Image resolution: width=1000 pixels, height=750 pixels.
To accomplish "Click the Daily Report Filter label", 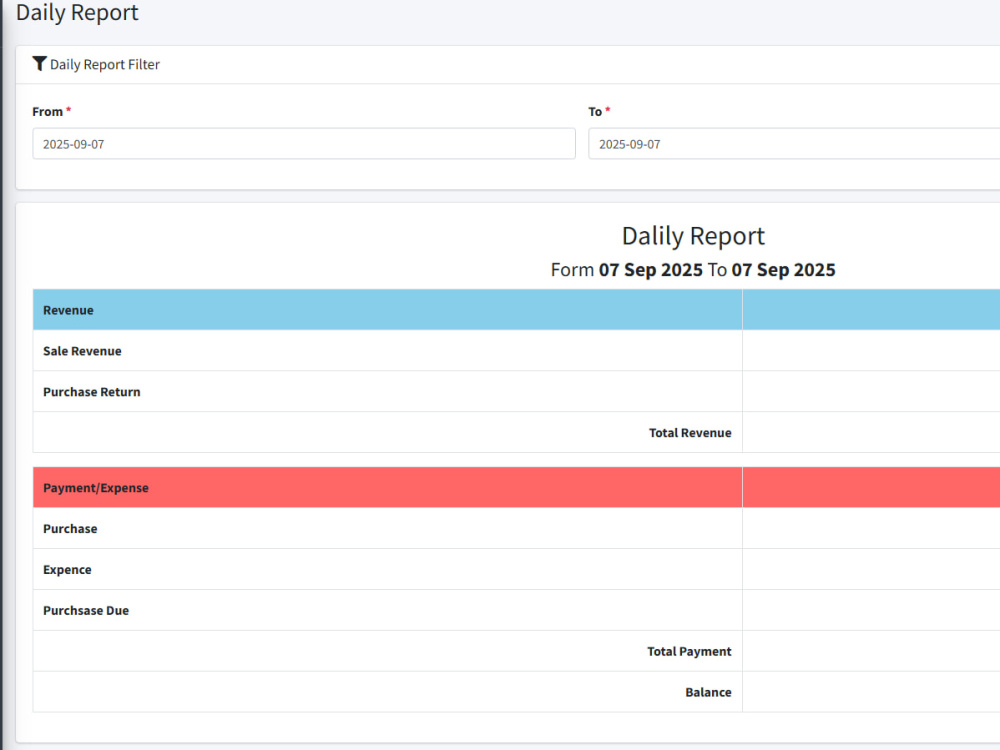I will (x=105, y=64).
